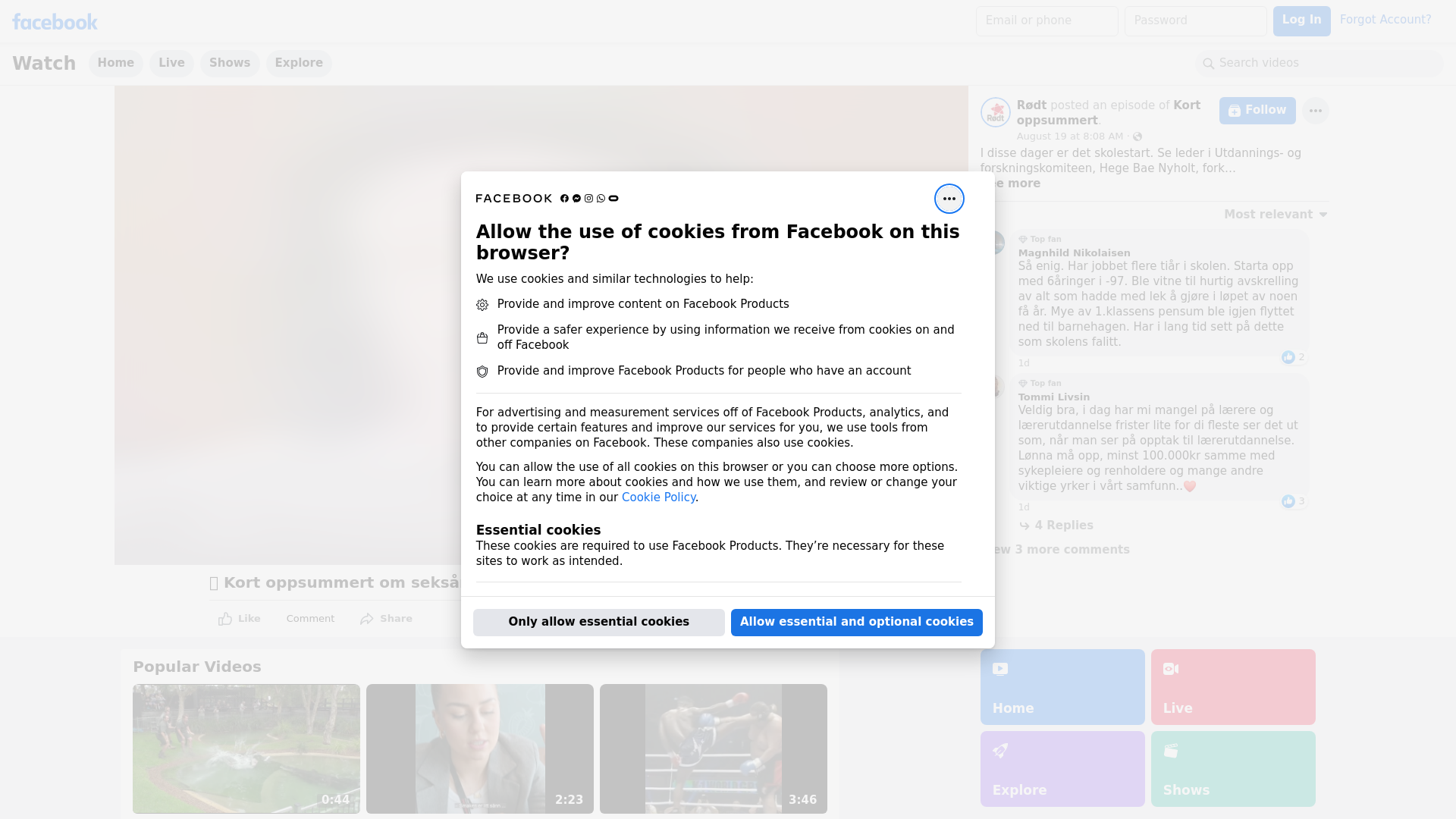Image resolution: width=1456 pixels, height=819 pixels.
Task: Open the green Shows tile
Action: [x=1233, y=769]
